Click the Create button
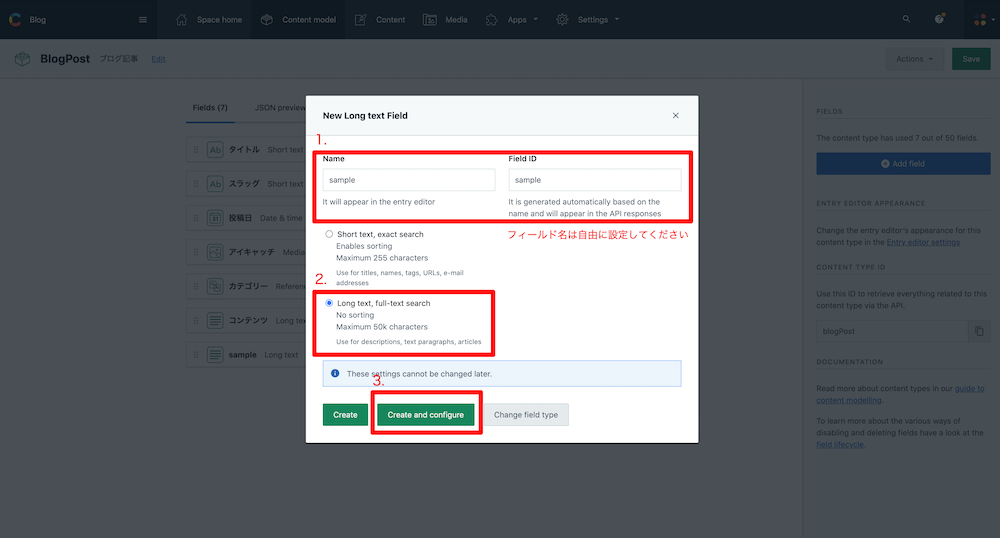Viewport: 1000px width, 538px height. pyautogui.click(x=345, y=415)
